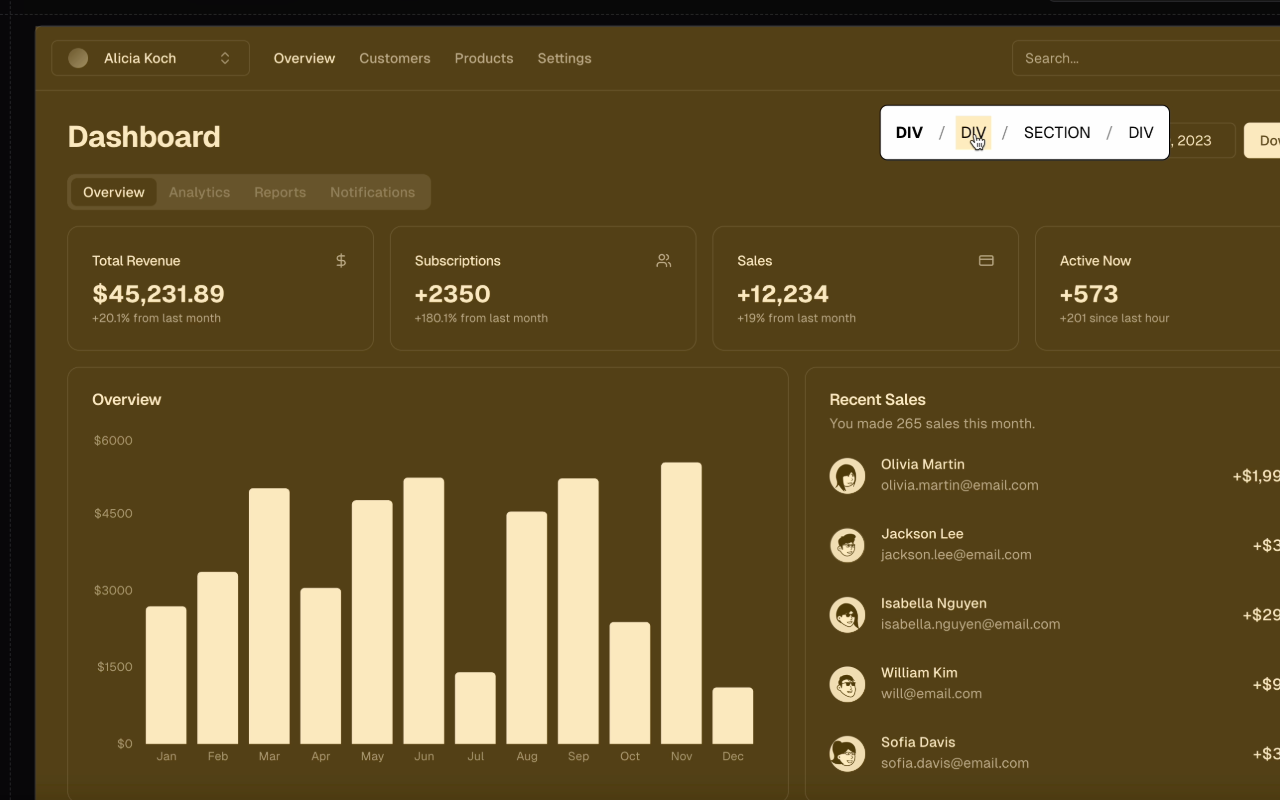Open the Alicia Koch team switcher dropdown

point(150,58)
